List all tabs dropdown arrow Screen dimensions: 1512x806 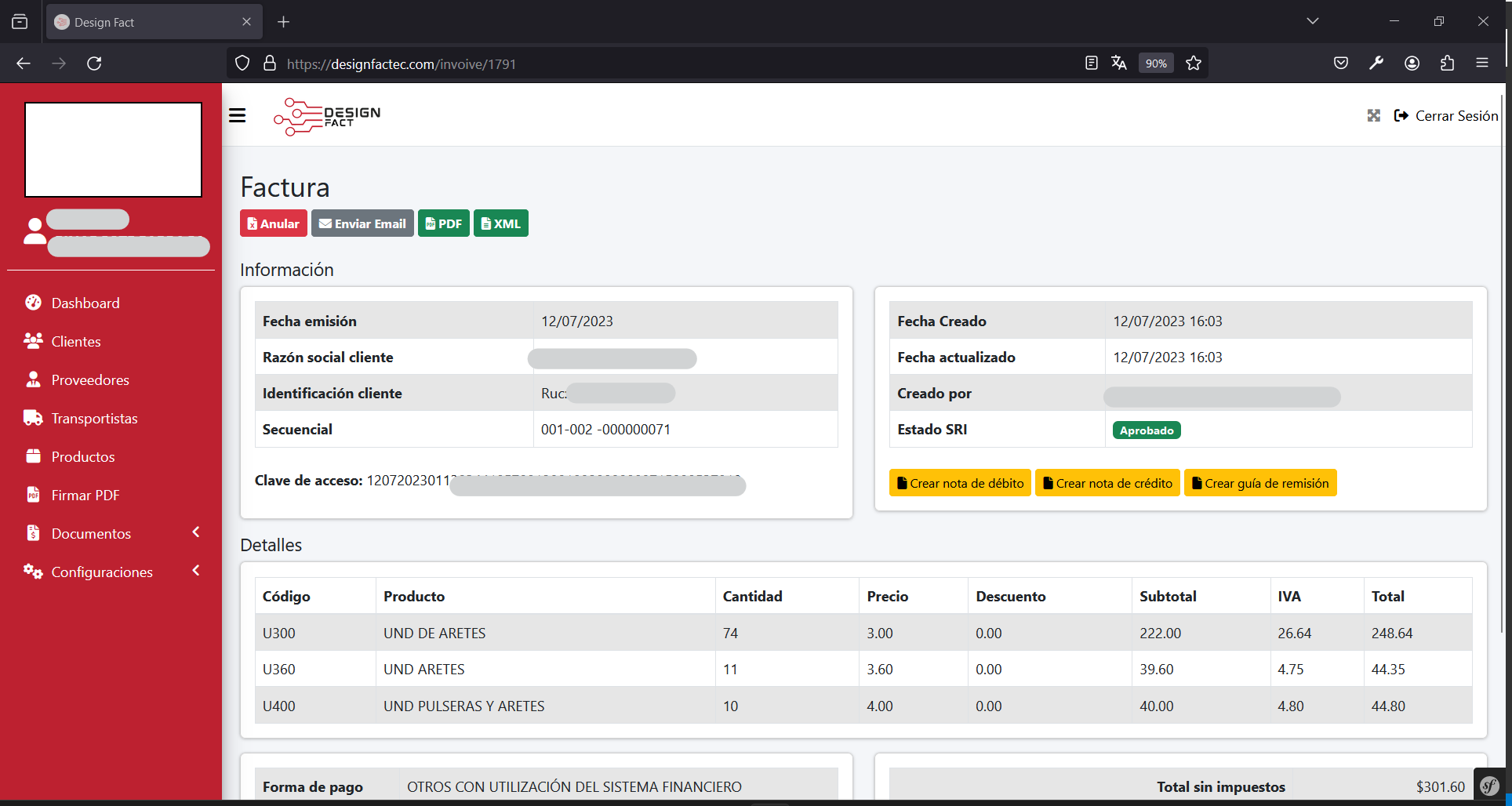tap(1313, 21)
